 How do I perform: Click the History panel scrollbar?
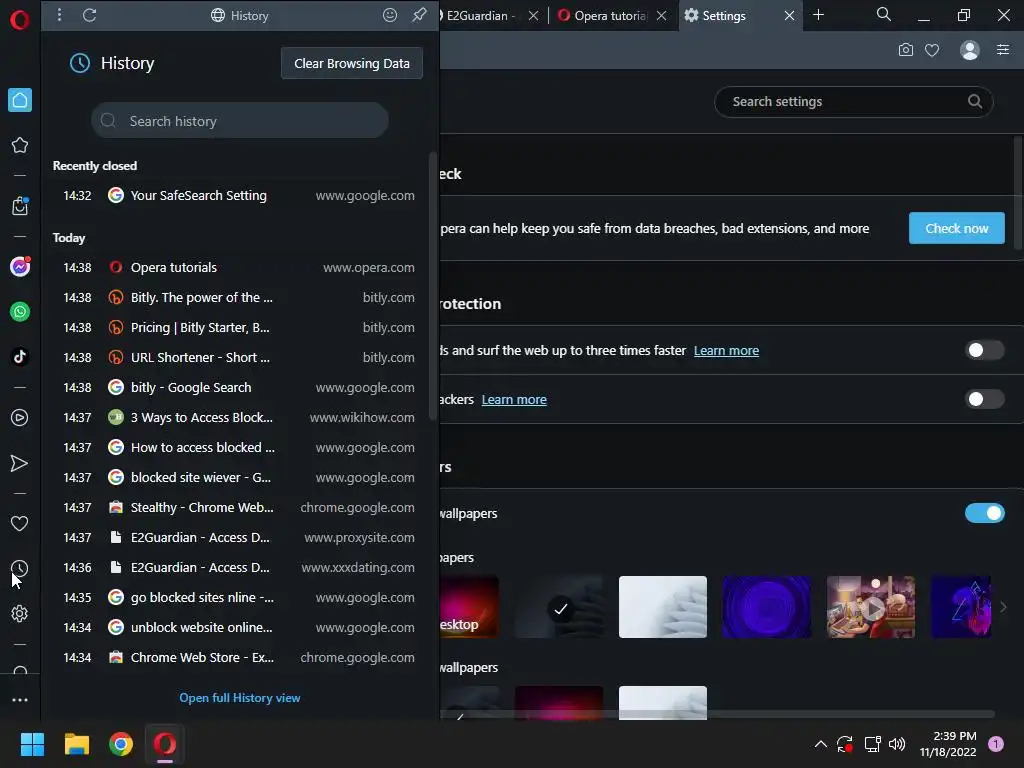432,286
